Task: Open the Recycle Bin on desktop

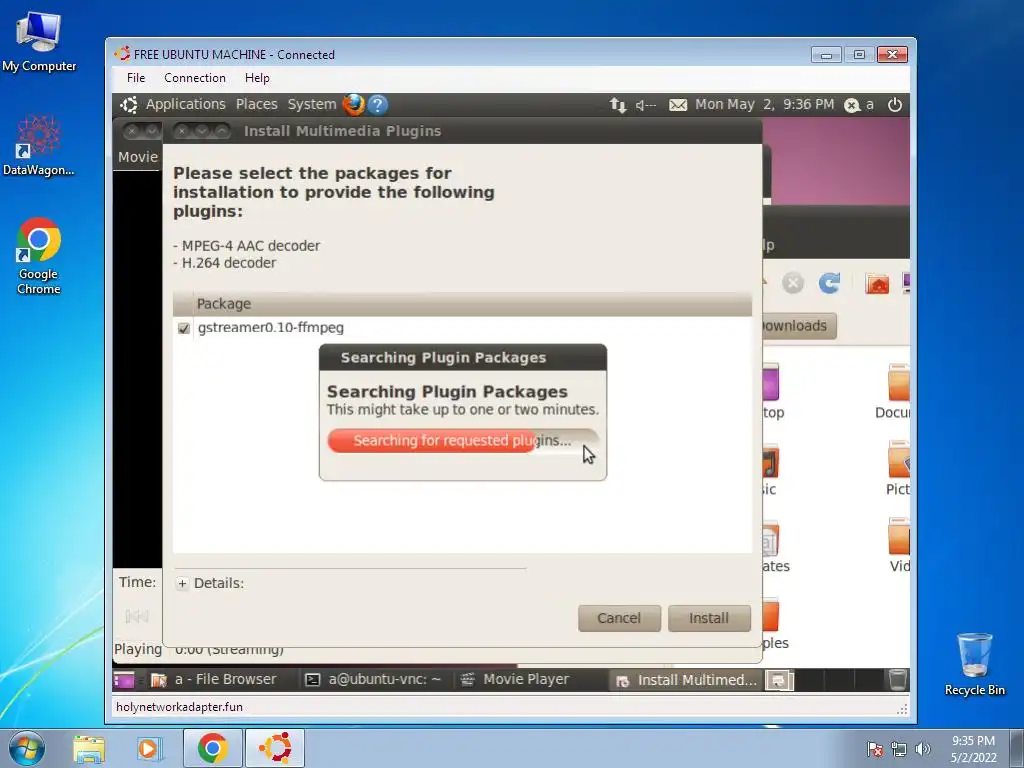Action: 974,664
